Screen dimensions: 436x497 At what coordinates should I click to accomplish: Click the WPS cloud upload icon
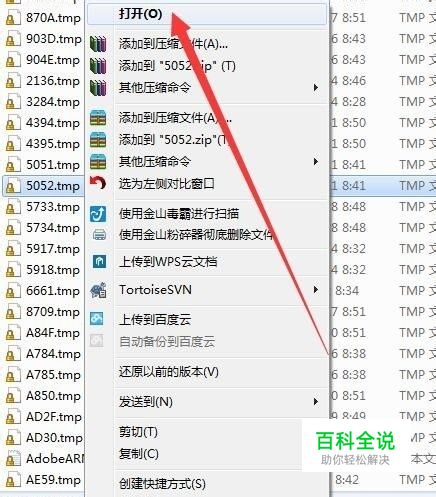coord(99,262)
